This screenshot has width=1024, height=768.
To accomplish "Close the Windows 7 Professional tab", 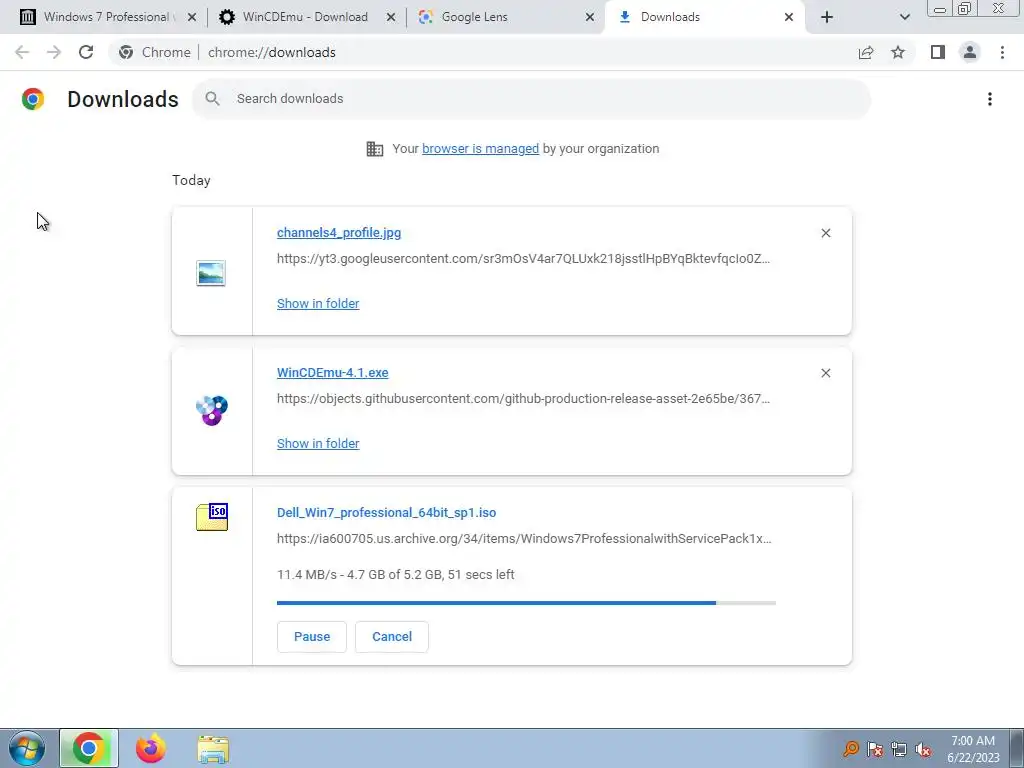I will pos(192,17).
